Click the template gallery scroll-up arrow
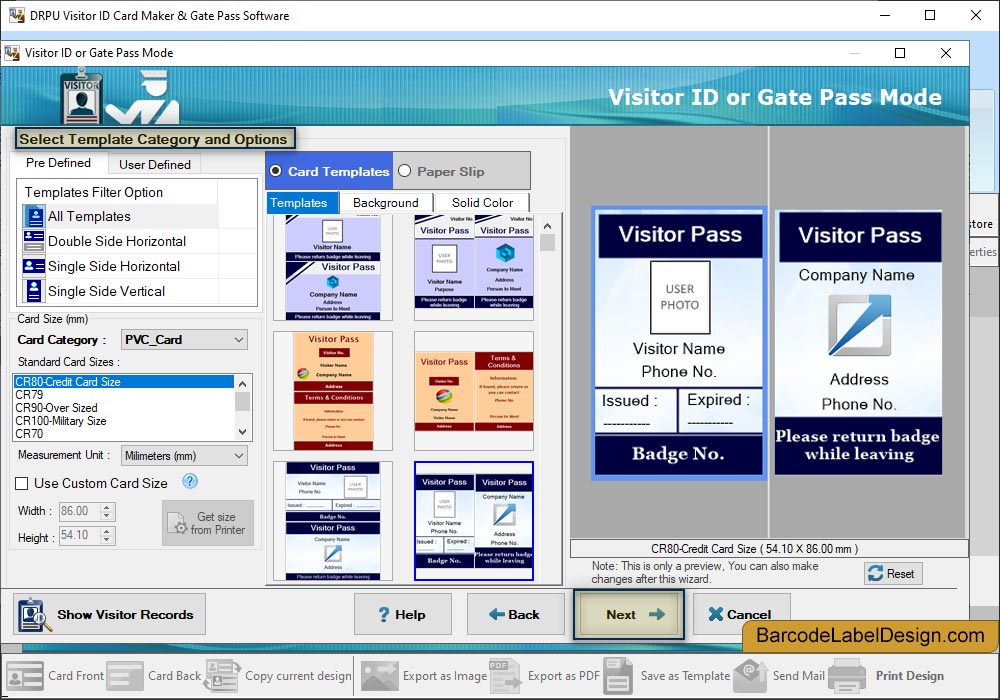The width and height of the screenshot is (1000, 700). point(547,226)
